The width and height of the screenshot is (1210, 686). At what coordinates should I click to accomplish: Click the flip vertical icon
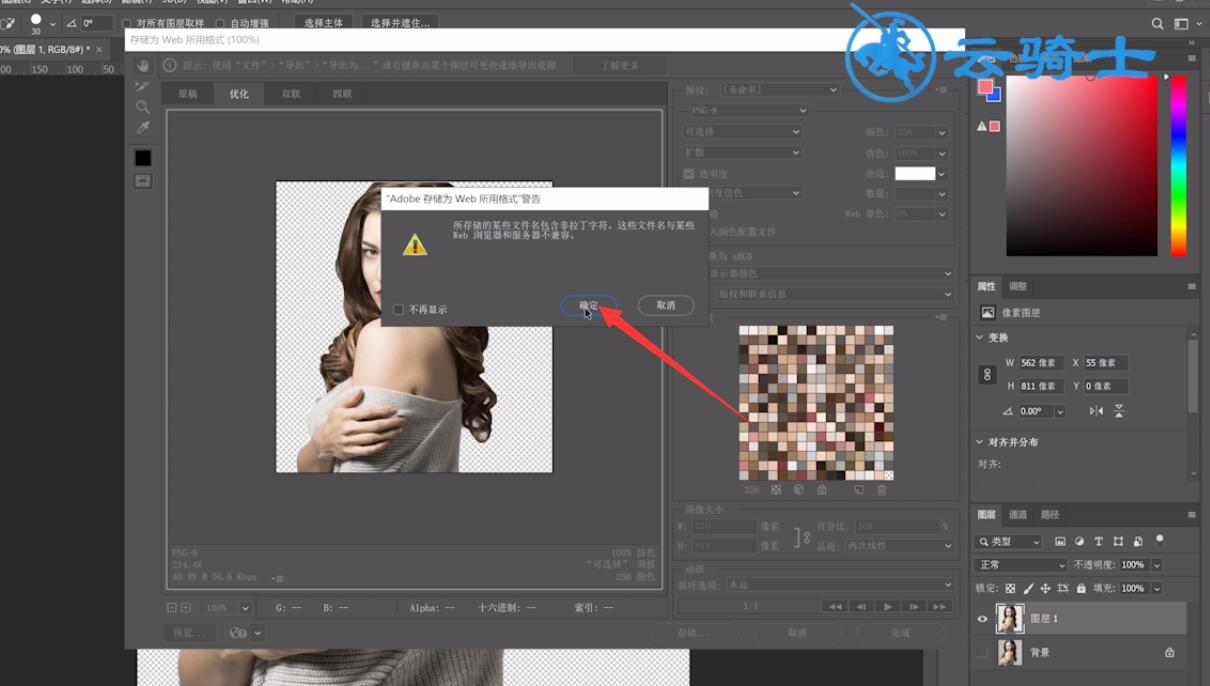click(x=1119, y=411)
